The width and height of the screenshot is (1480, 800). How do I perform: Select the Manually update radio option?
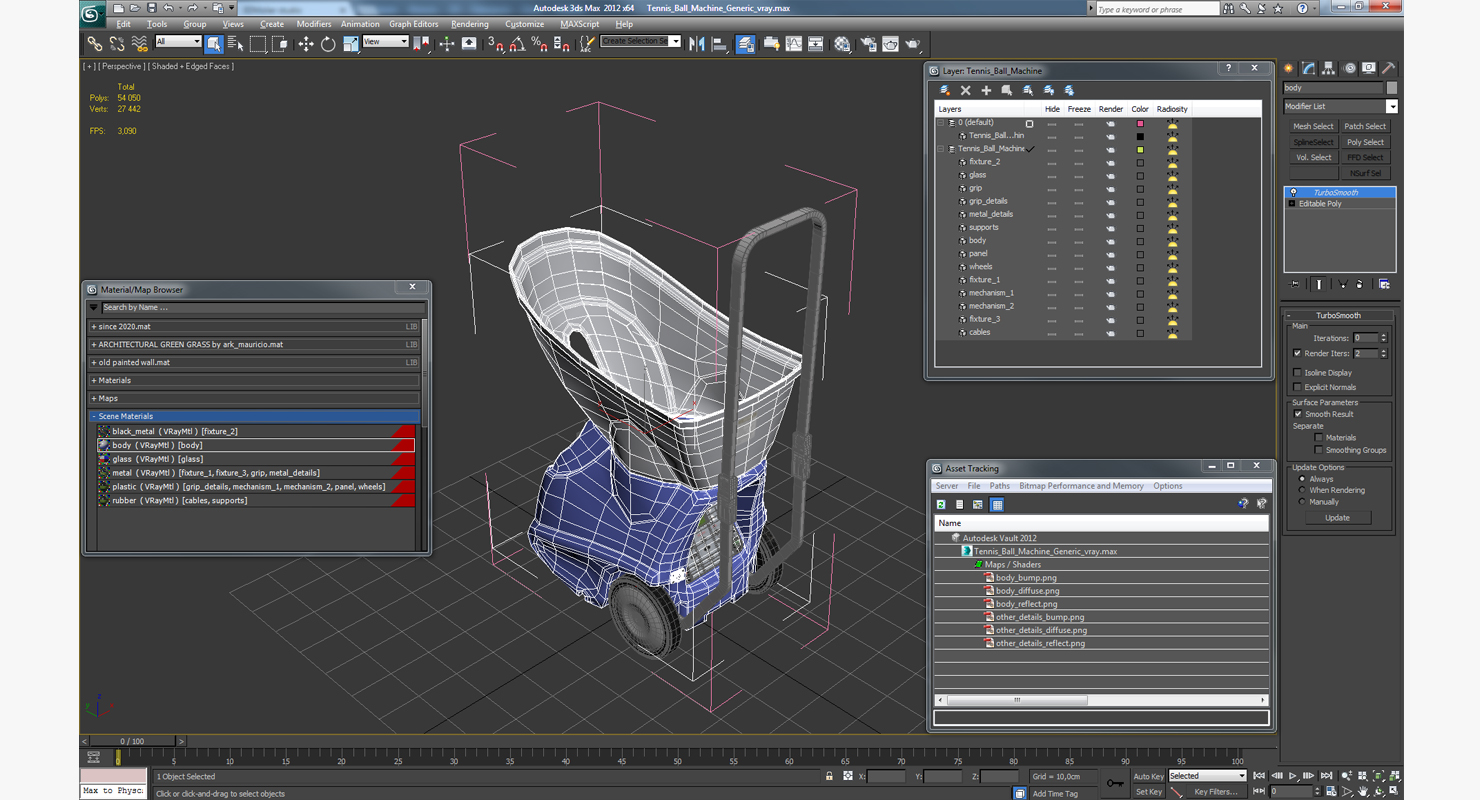coord(1302,502)
